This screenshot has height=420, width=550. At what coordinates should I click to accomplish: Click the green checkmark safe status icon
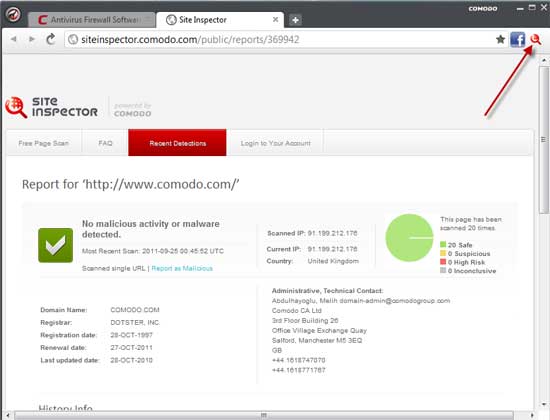click(55, 245)
